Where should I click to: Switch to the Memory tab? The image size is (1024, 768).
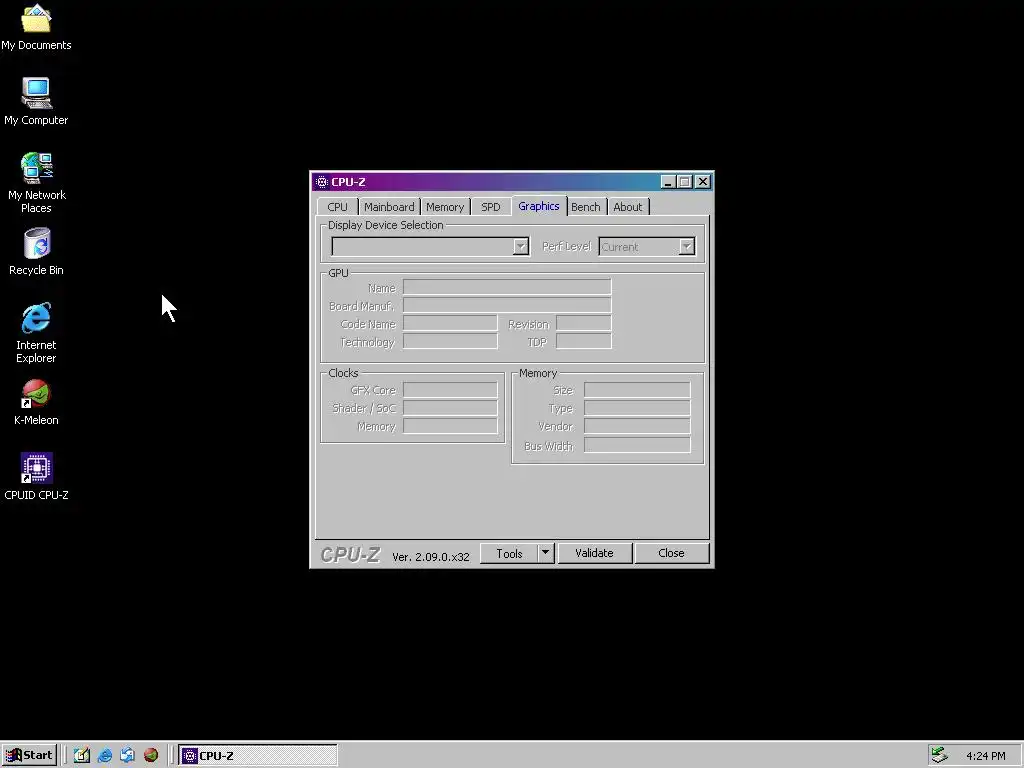pos(445,206)
